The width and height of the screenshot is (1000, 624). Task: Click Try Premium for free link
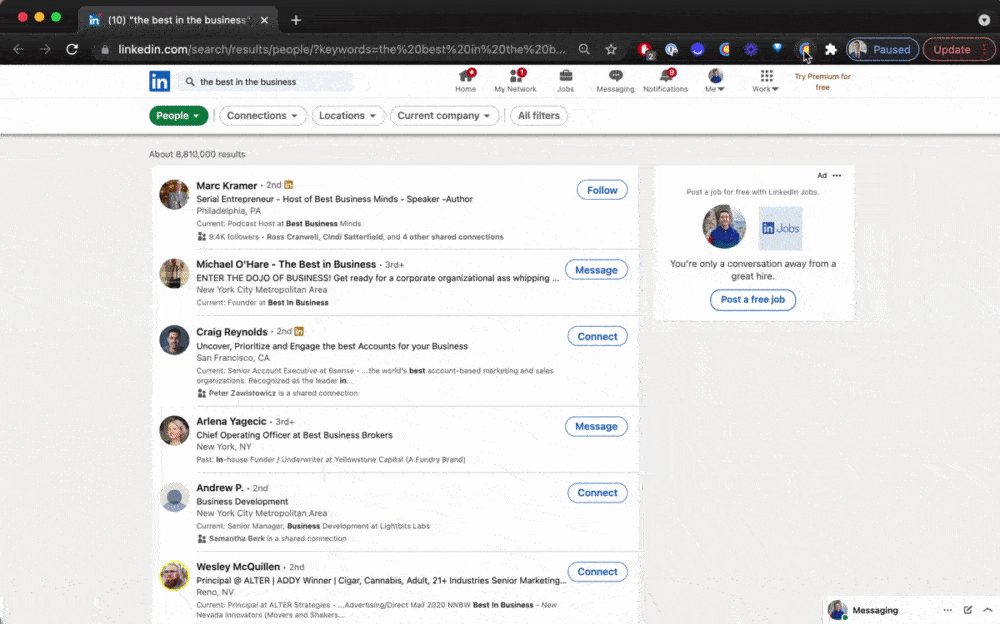(x=823, y=82)
